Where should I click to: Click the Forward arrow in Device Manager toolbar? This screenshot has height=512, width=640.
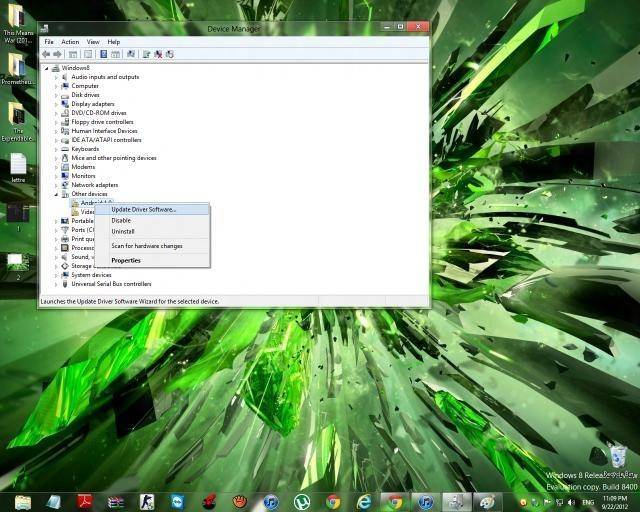[x=58, y=54]
